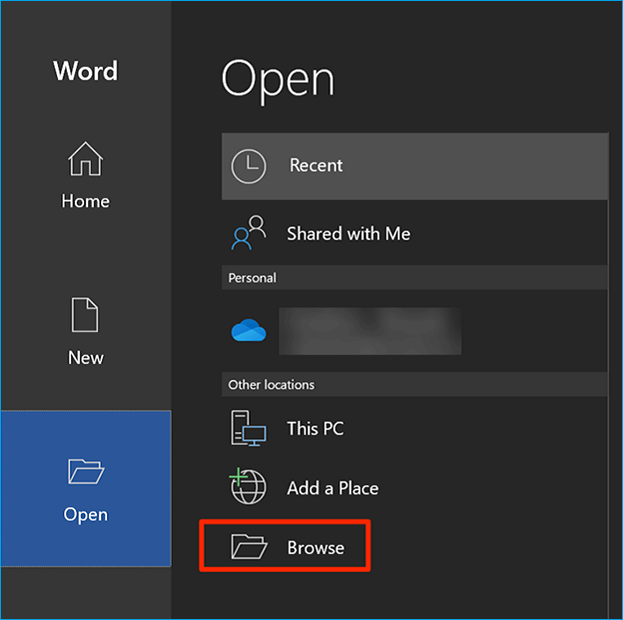
Task: Click the Other locations section header
Action: coord(415,384)
